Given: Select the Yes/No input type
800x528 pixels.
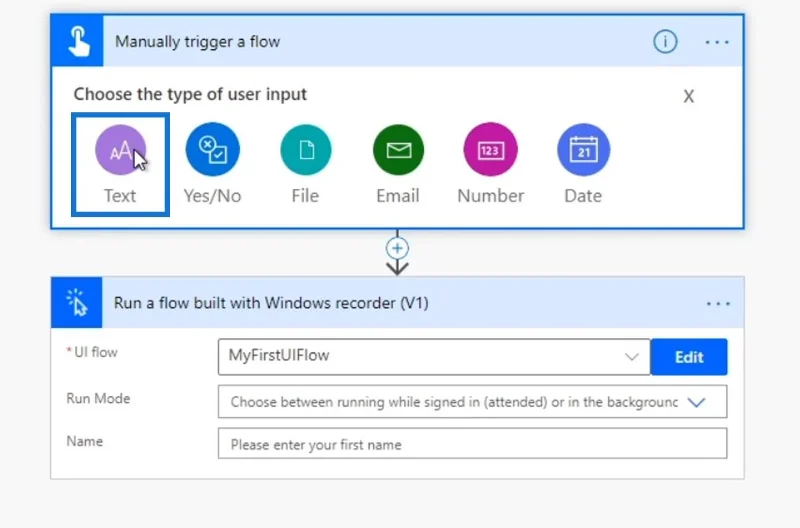Looking at the screenshot, I should (212, 164).
